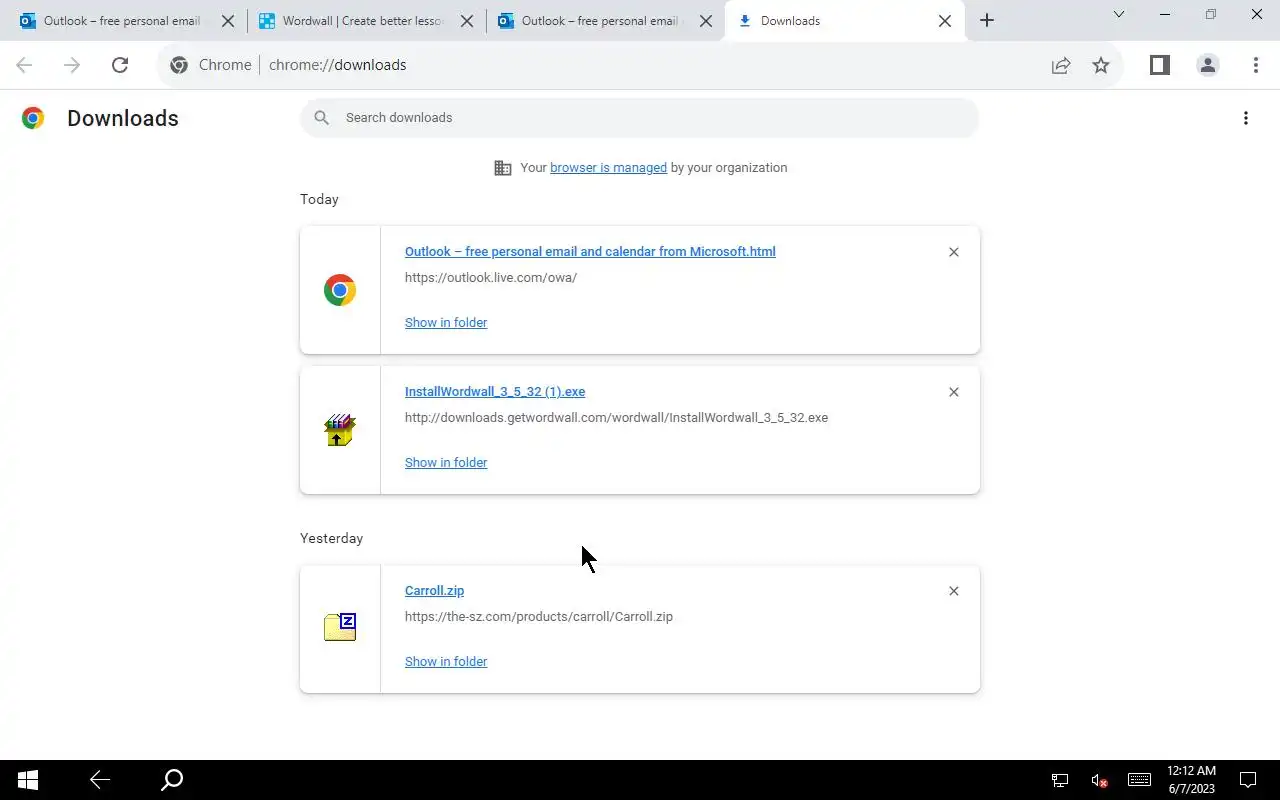This screenshot has width=1280, height=800.
Task: Open Downloads page more actions menu
Action: coord(1246,118)
